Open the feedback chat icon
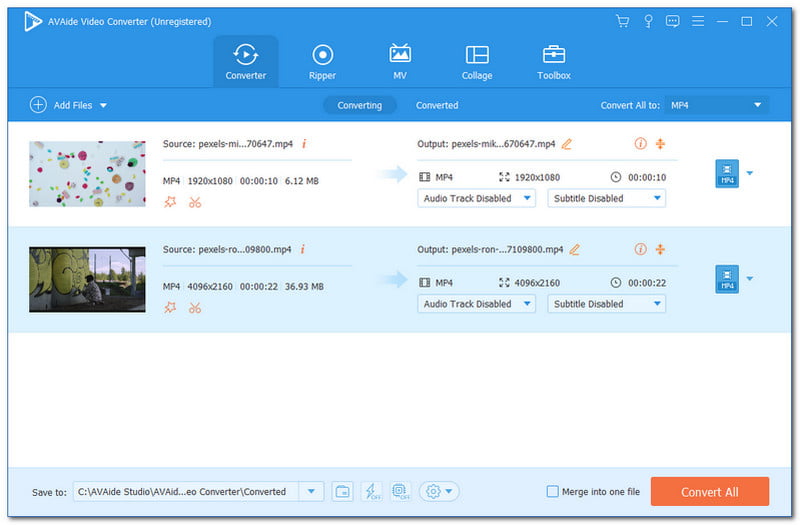 click(x=672, y=21)
